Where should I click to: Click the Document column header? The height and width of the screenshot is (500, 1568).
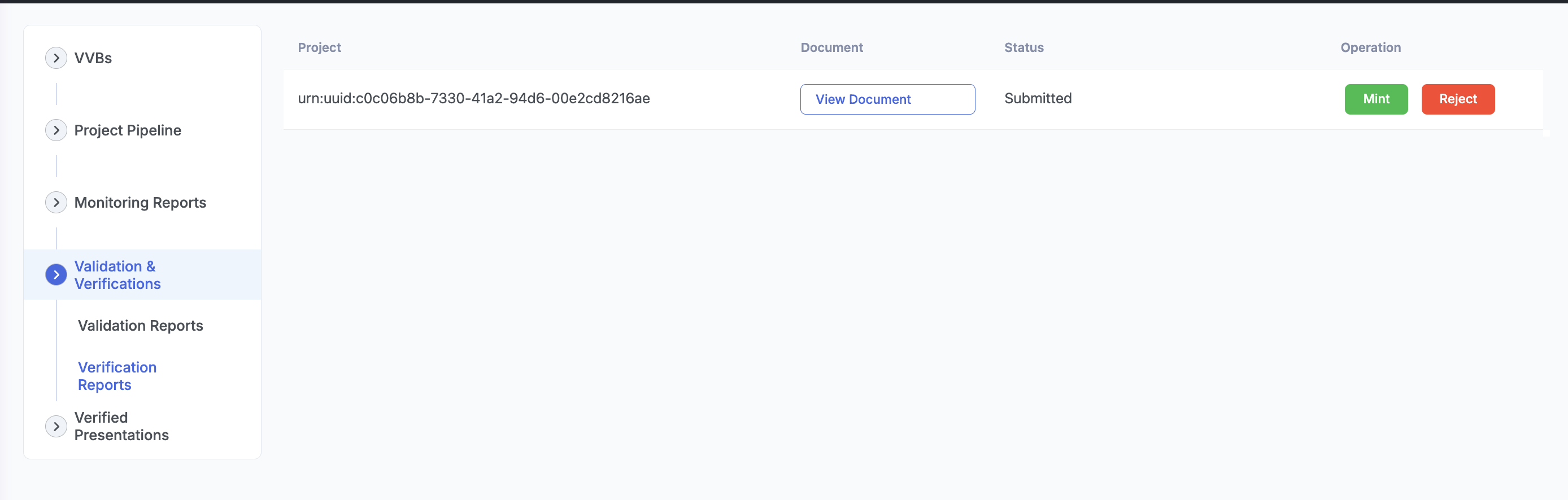point(831,47)
